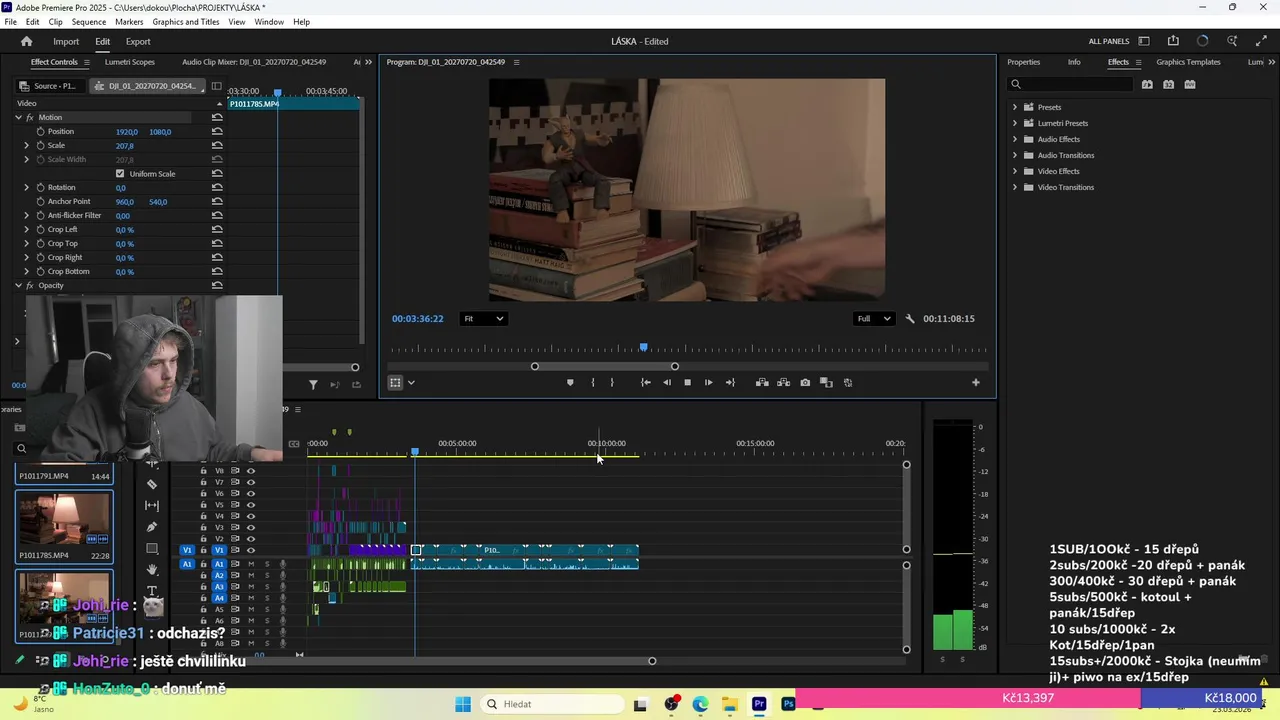
Task: Toggle the lock on track V5
Action: [x=204, y=504]
